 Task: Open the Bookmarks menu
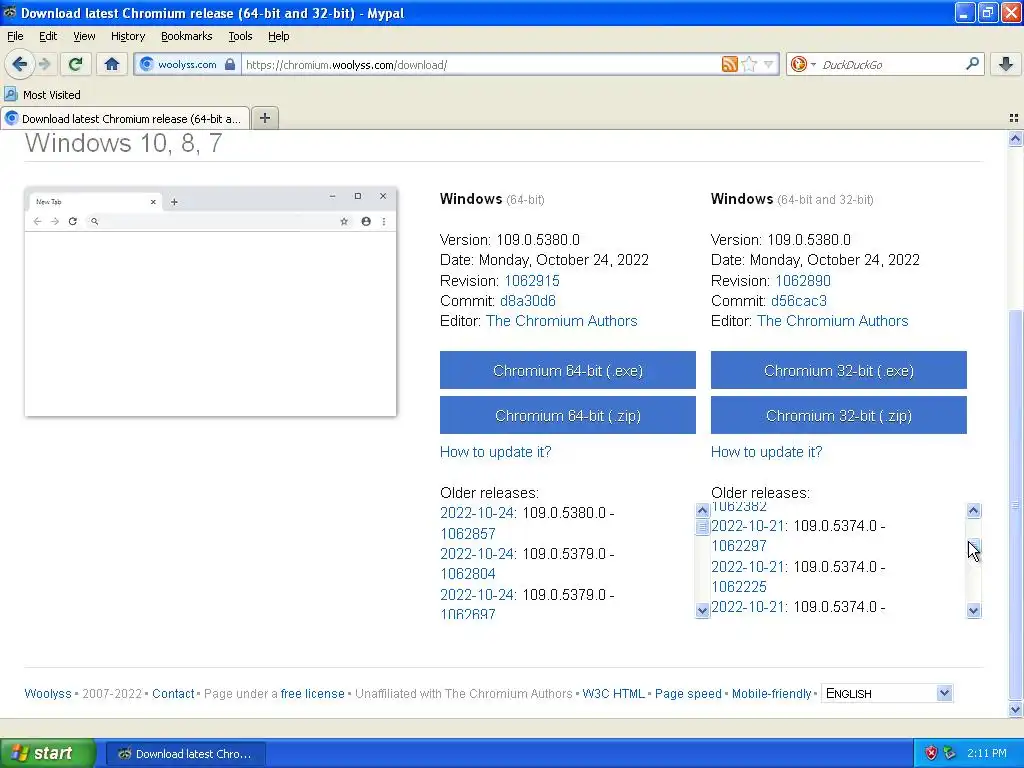click(186, 36)
